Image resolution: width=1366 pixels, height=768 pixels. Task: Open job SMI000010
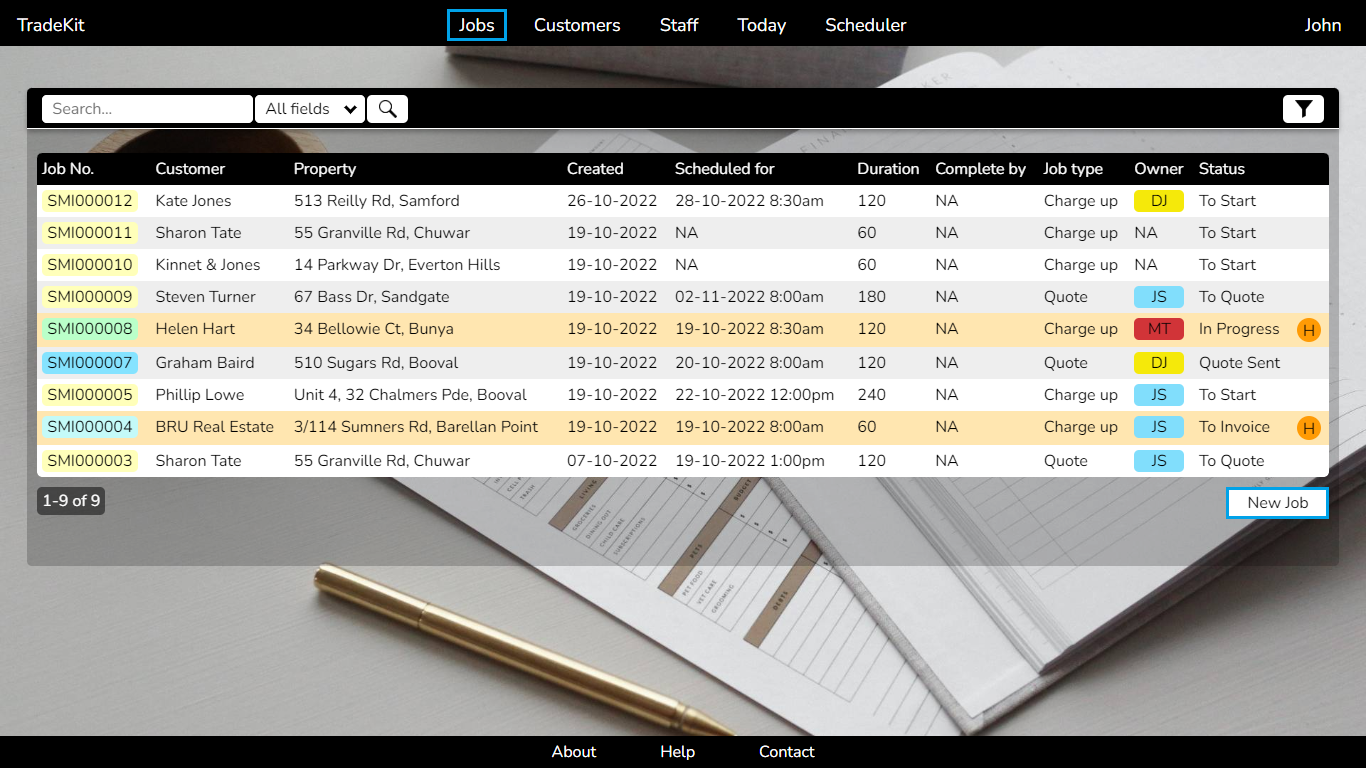(x=90, y=265)
